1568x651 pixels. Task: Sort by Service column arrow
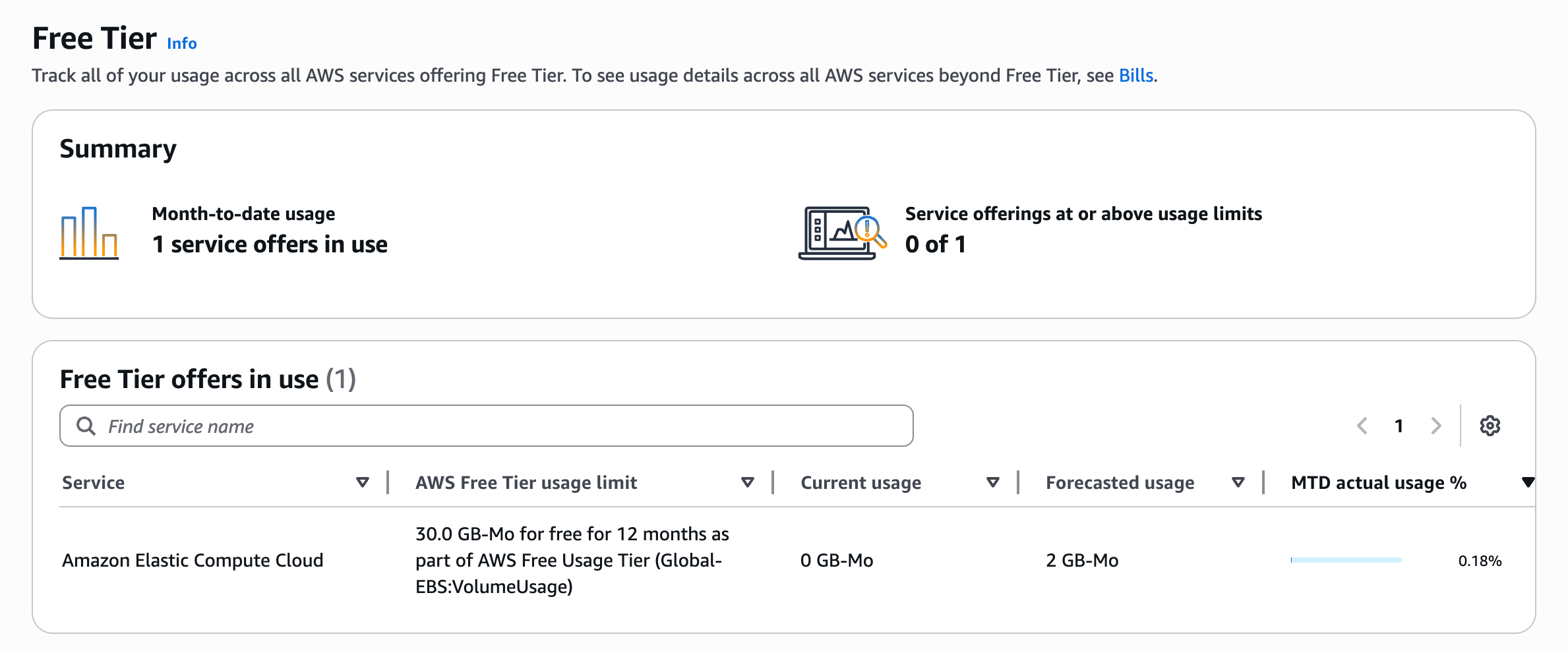[362, 482]
